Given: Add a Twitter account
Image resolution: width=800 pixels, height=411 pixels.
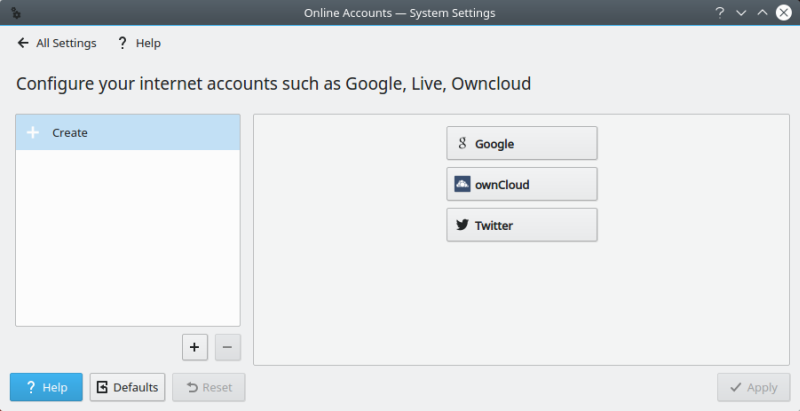Looking at the screenshot, I should point(521,225).
